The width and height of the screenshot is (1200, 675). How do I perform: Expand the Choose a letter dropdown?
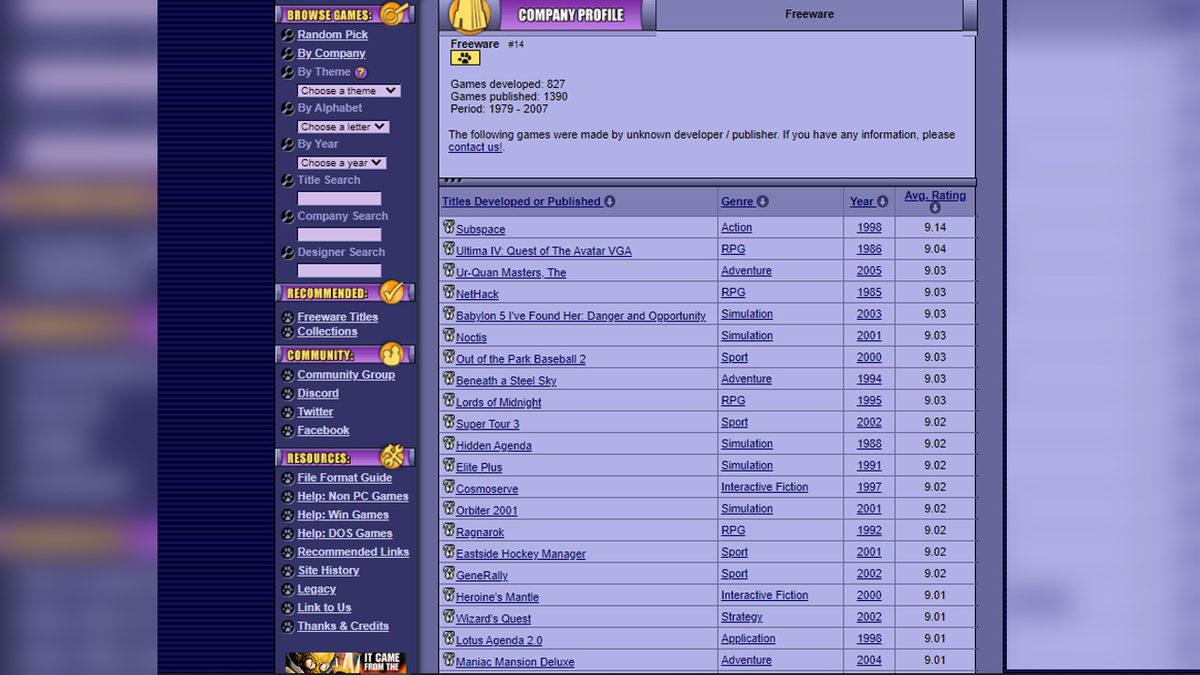click(343, 127)
